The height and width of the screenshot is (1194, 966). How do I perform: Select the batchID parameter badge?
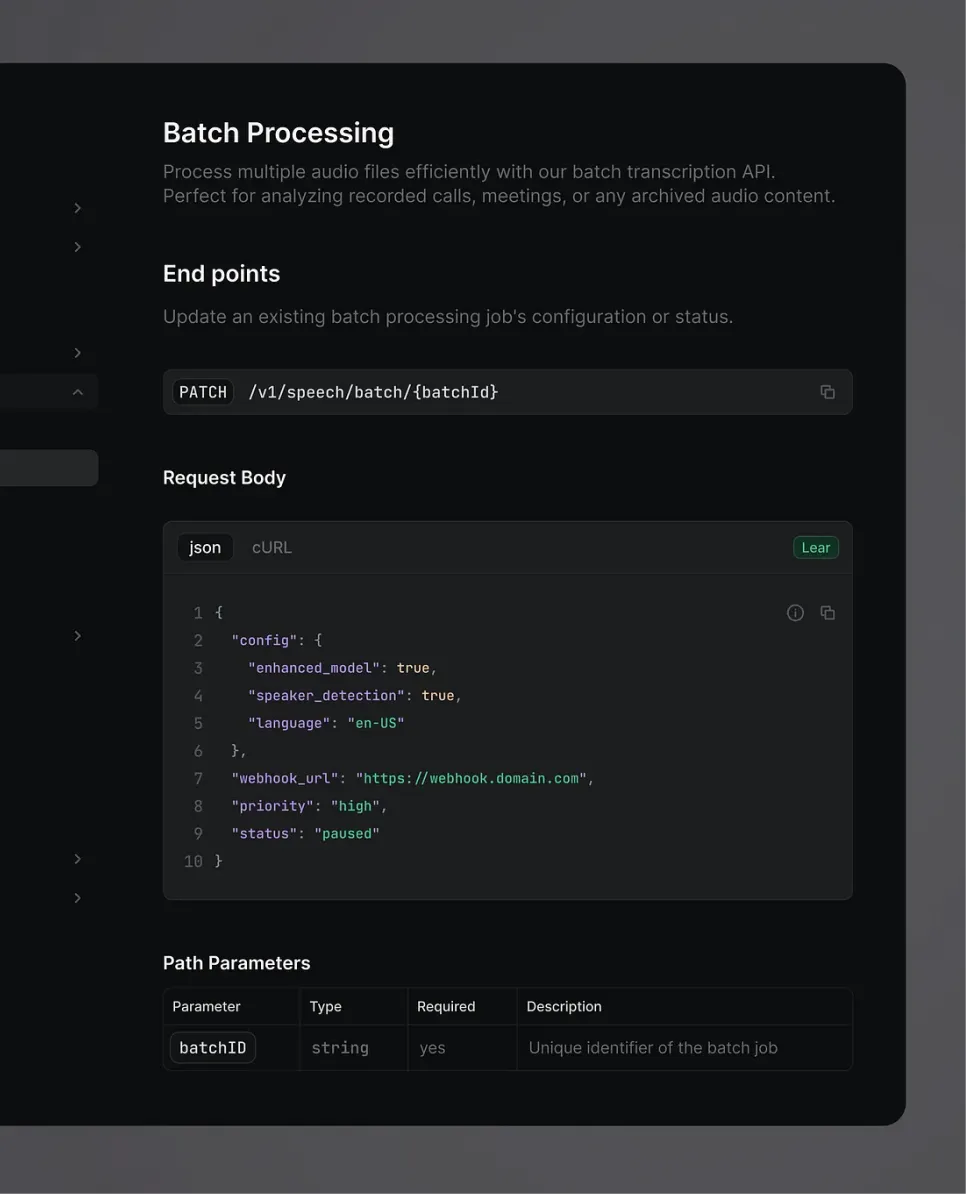212,1047
